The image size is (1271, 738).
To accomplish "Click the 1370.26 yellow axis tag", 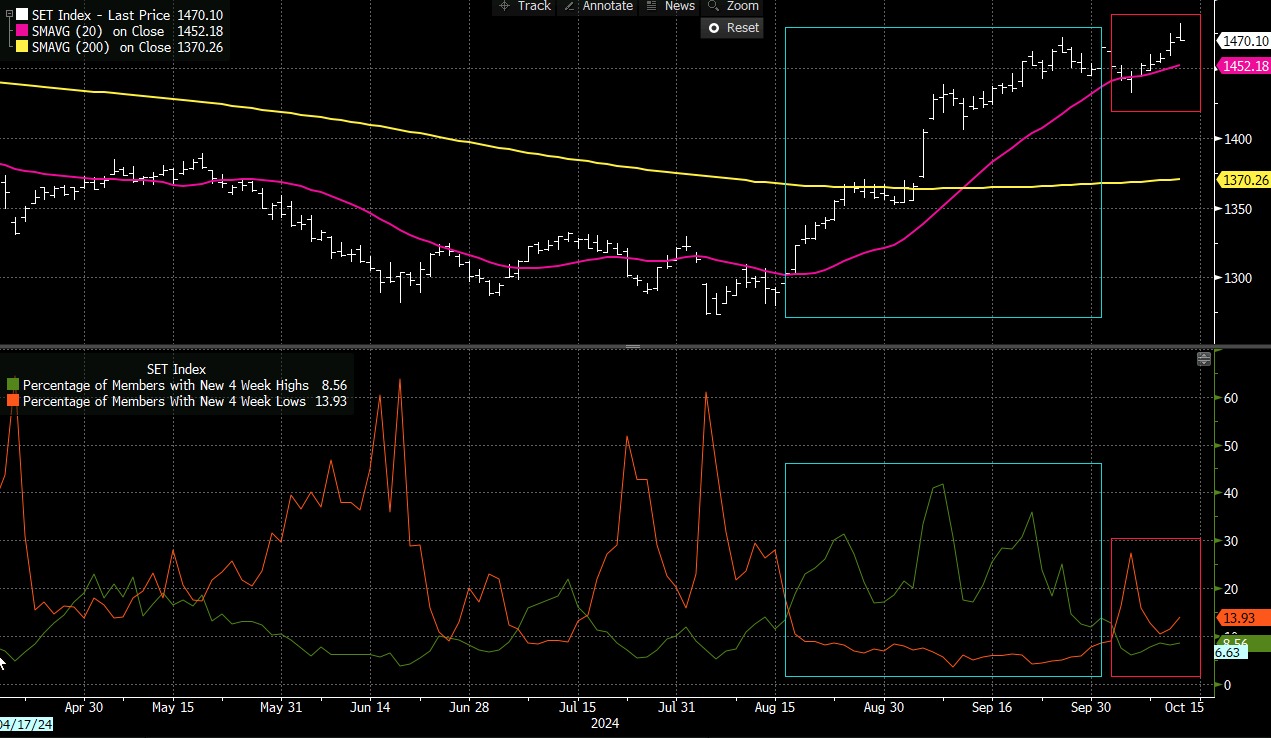I will pos(1244,180).
